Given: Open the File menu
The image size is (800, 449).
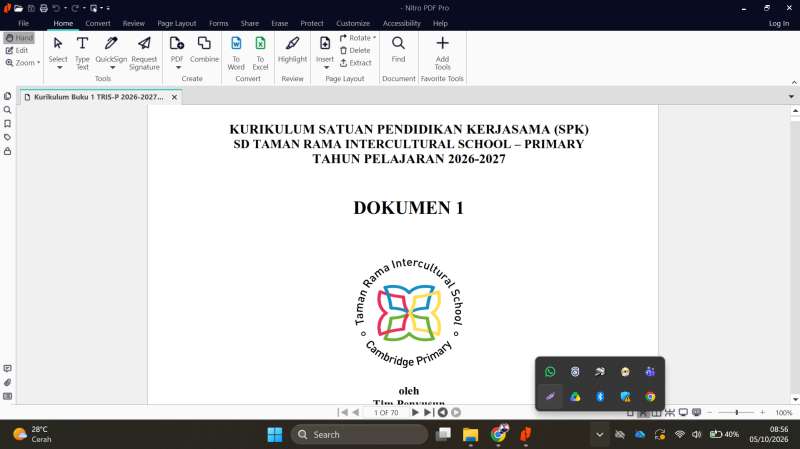Looking at the screenshot, I should coord(23,23).
